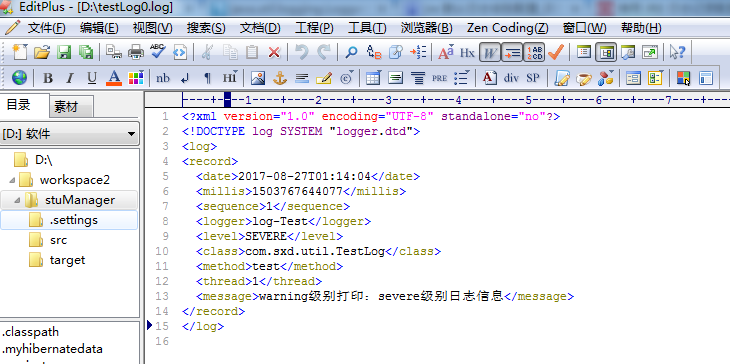Apply underline tag with U icon

pos(92,78)
